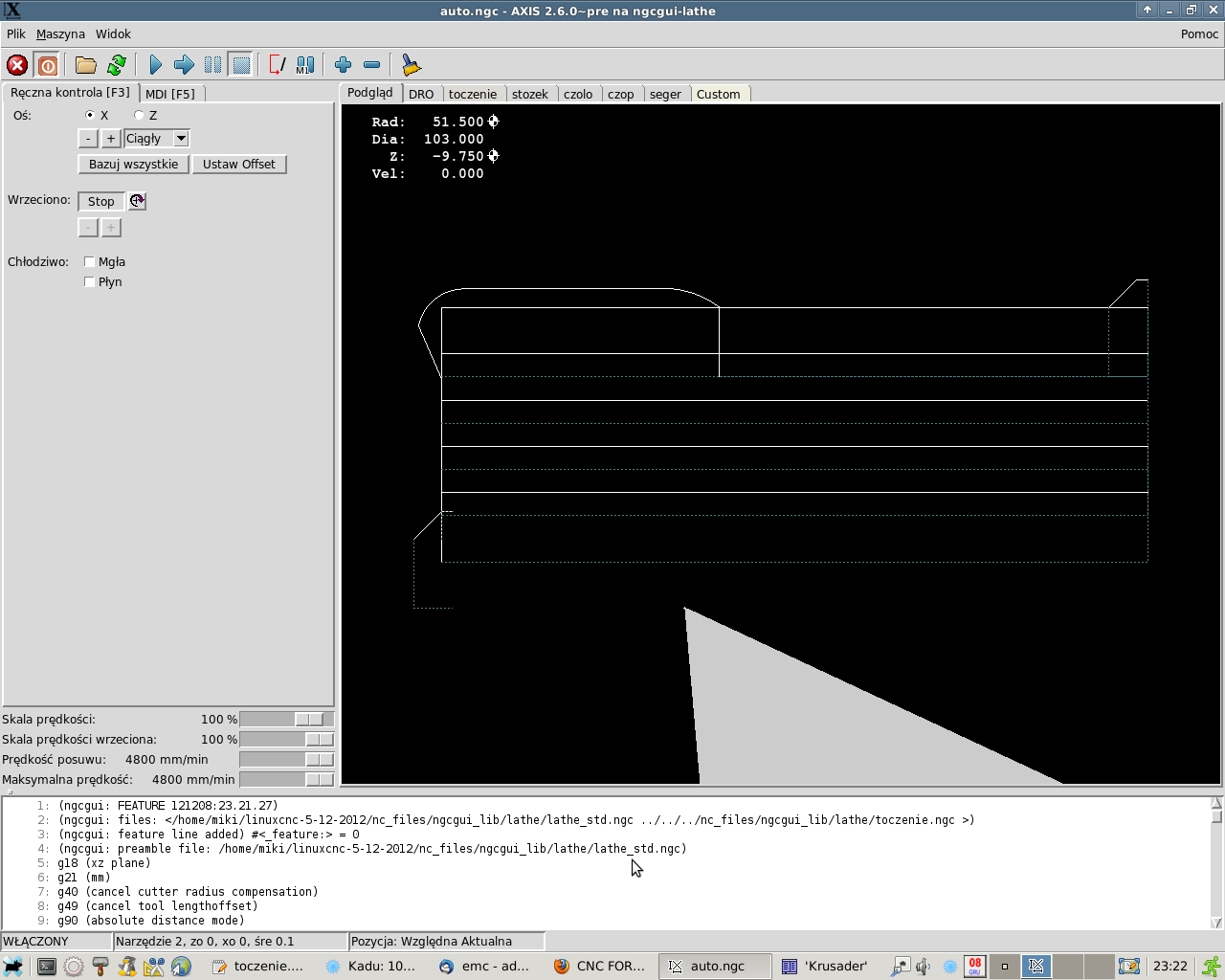
Task: Click Bazuj wszystkie button
Action: click(133, 165)
